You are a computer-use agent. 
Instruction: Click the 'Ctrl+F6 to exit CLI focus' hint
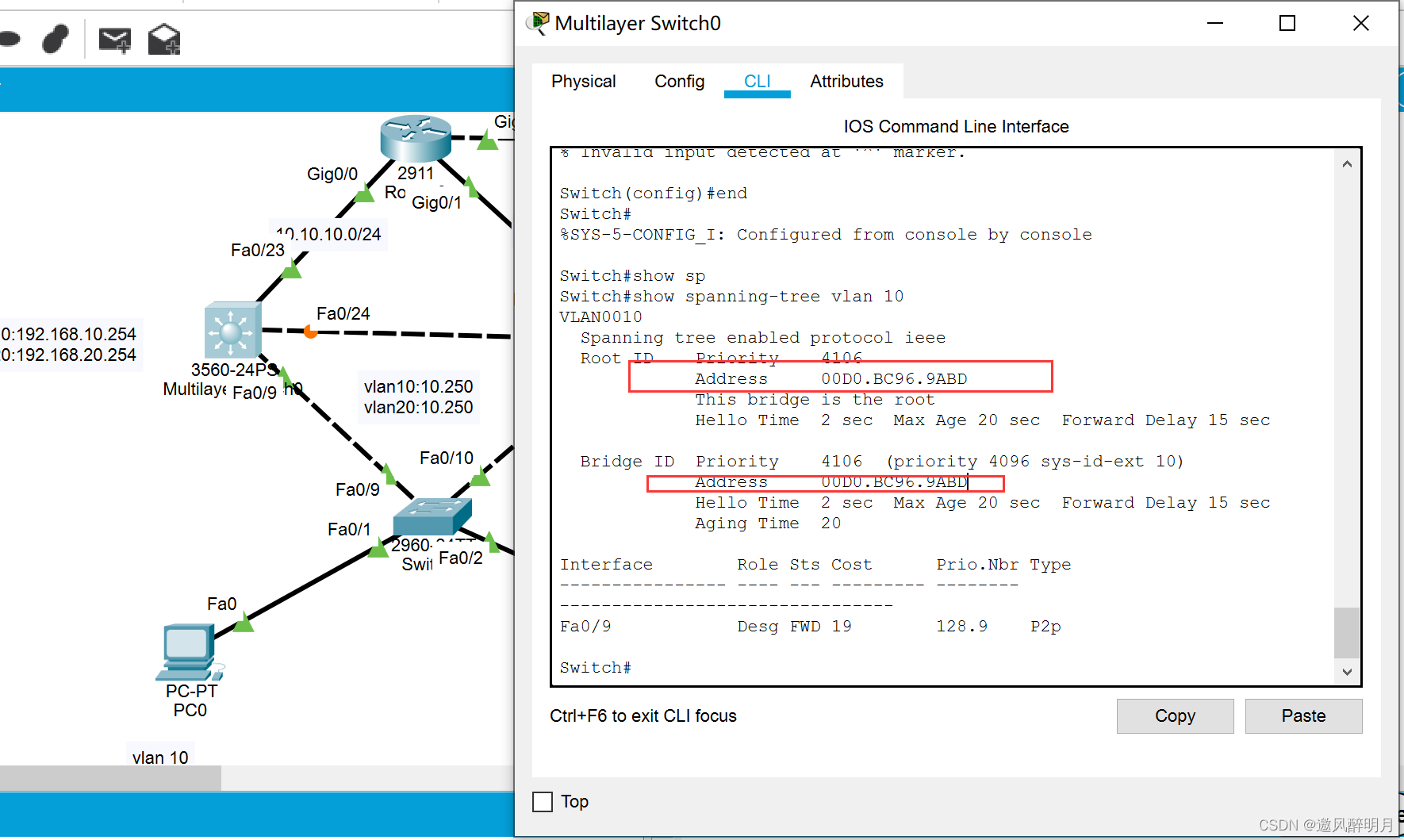[x=643, y=715]
